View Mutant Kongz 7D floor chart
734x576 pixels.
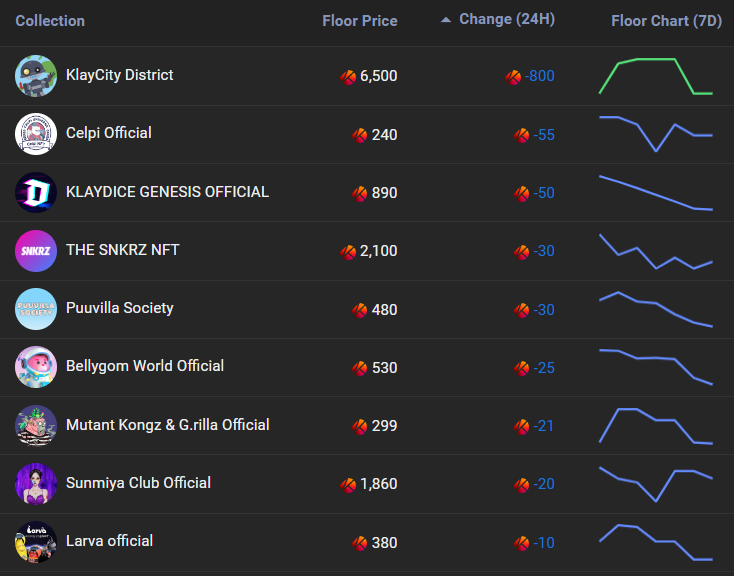tap(656, 425)
